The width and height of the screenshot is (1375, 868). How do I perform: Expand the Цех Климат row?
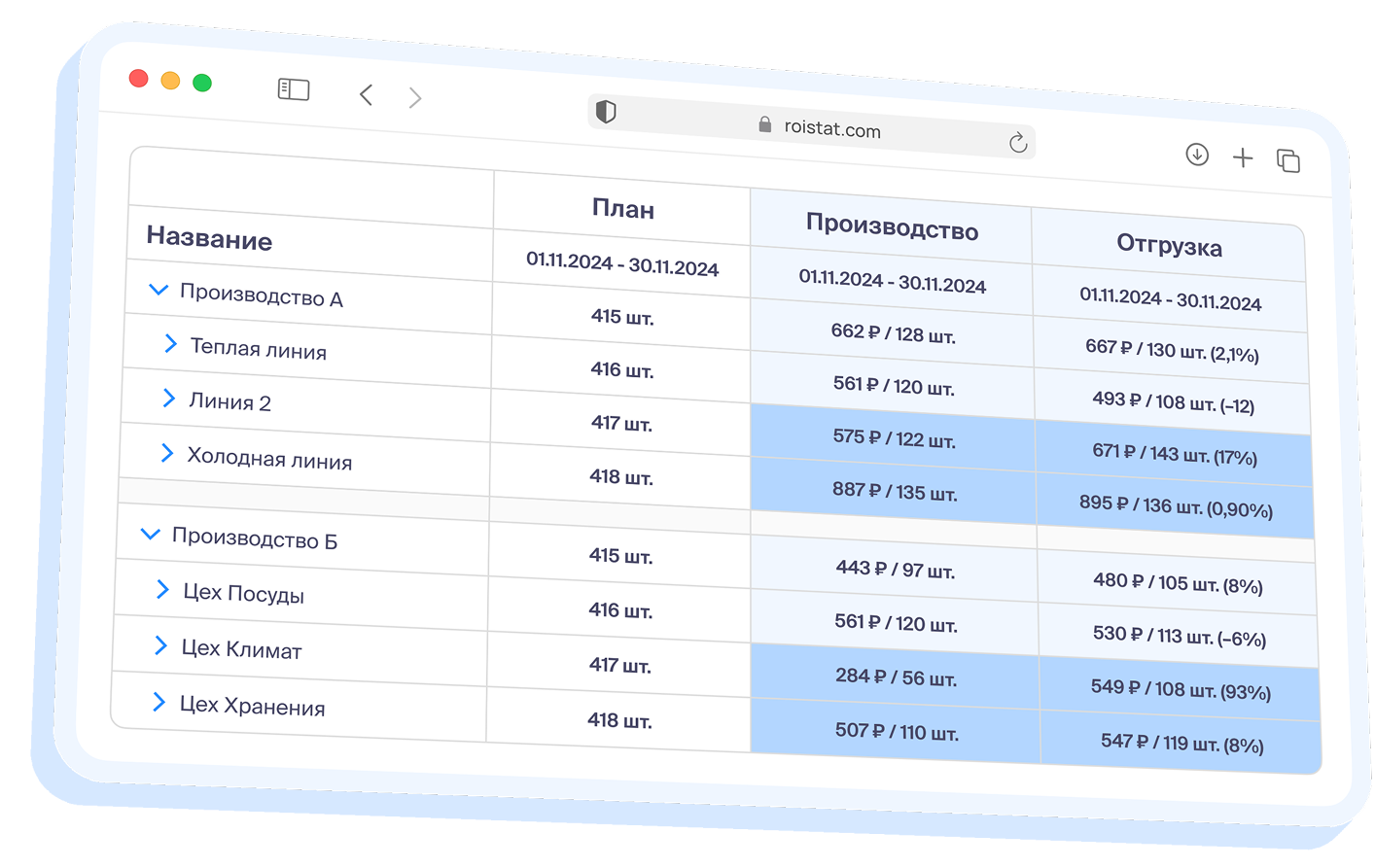(160, 645)
